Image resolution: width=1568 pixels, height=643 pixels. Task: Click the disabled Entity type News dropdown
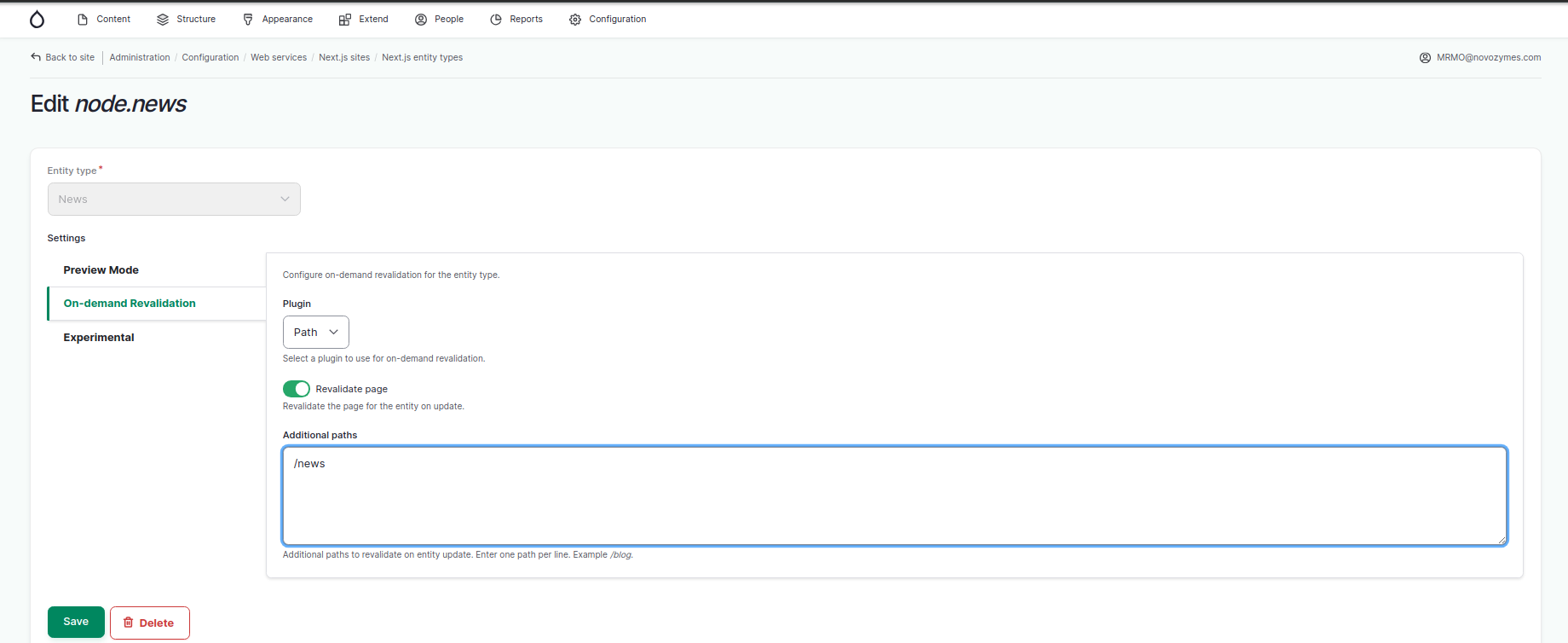click(174, 199)
